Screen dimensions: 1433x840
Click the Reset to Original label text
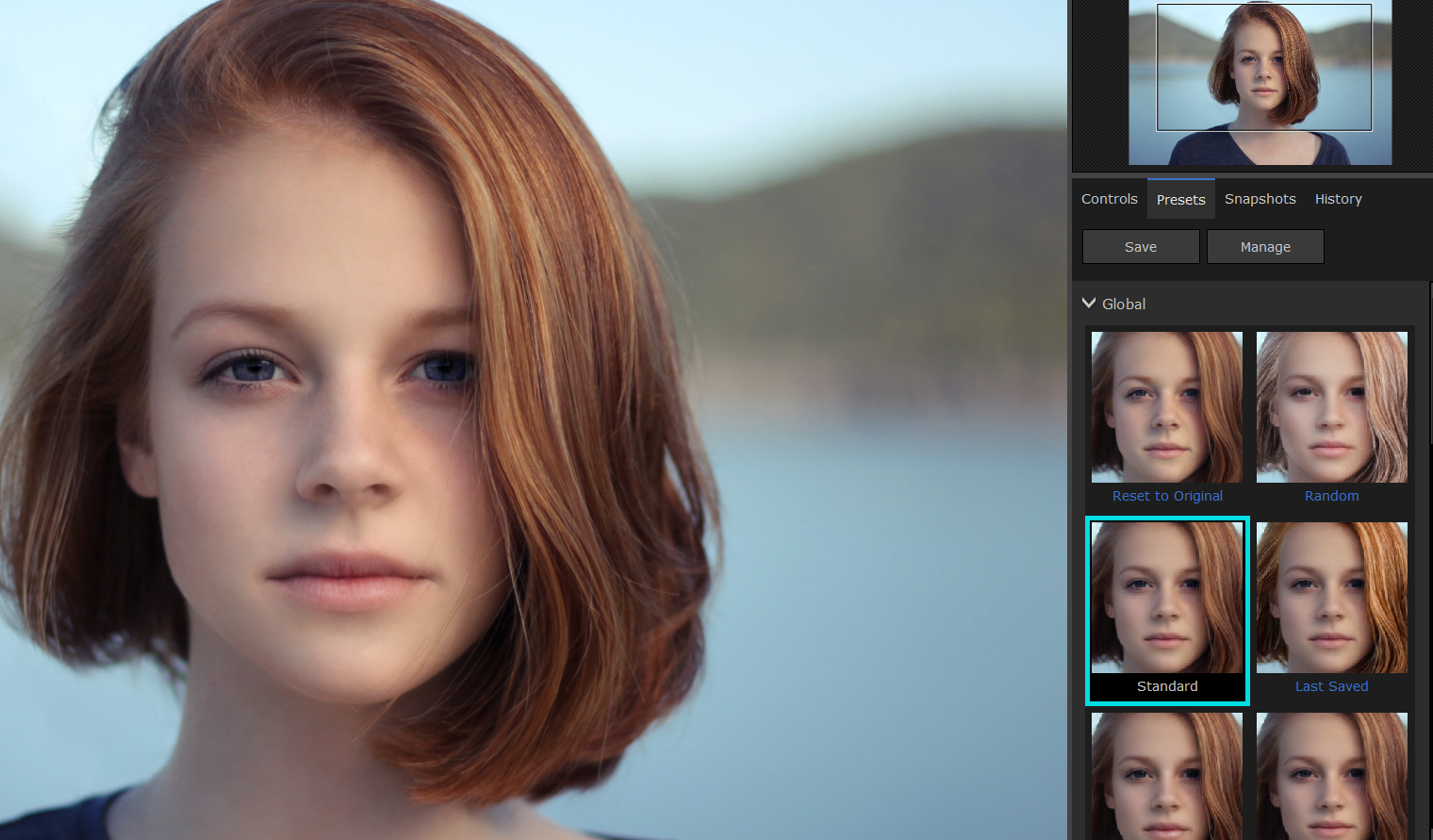coord(1167,496)
